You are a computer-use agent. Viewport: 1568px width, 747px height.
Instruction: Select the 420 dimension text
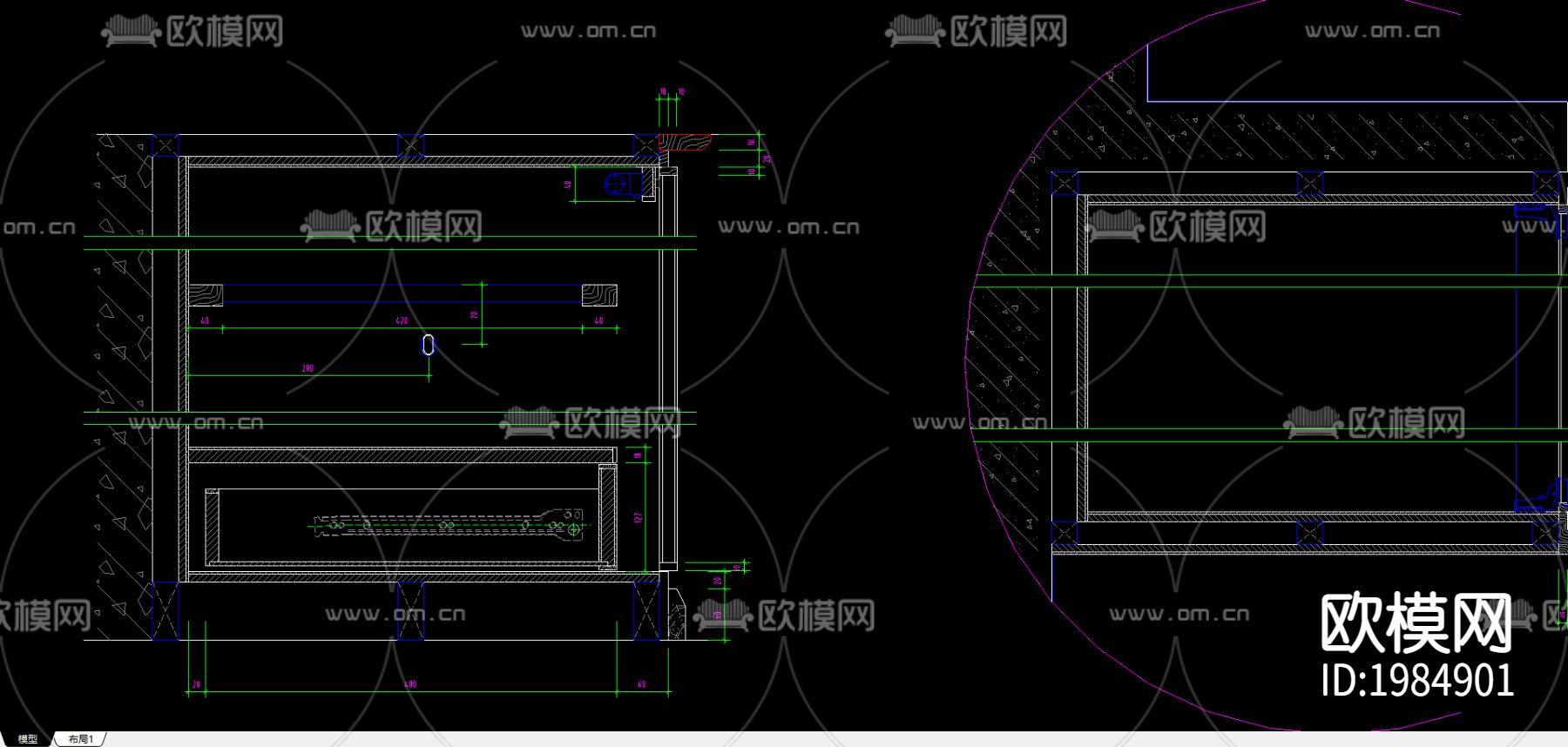tap(402, 321)
